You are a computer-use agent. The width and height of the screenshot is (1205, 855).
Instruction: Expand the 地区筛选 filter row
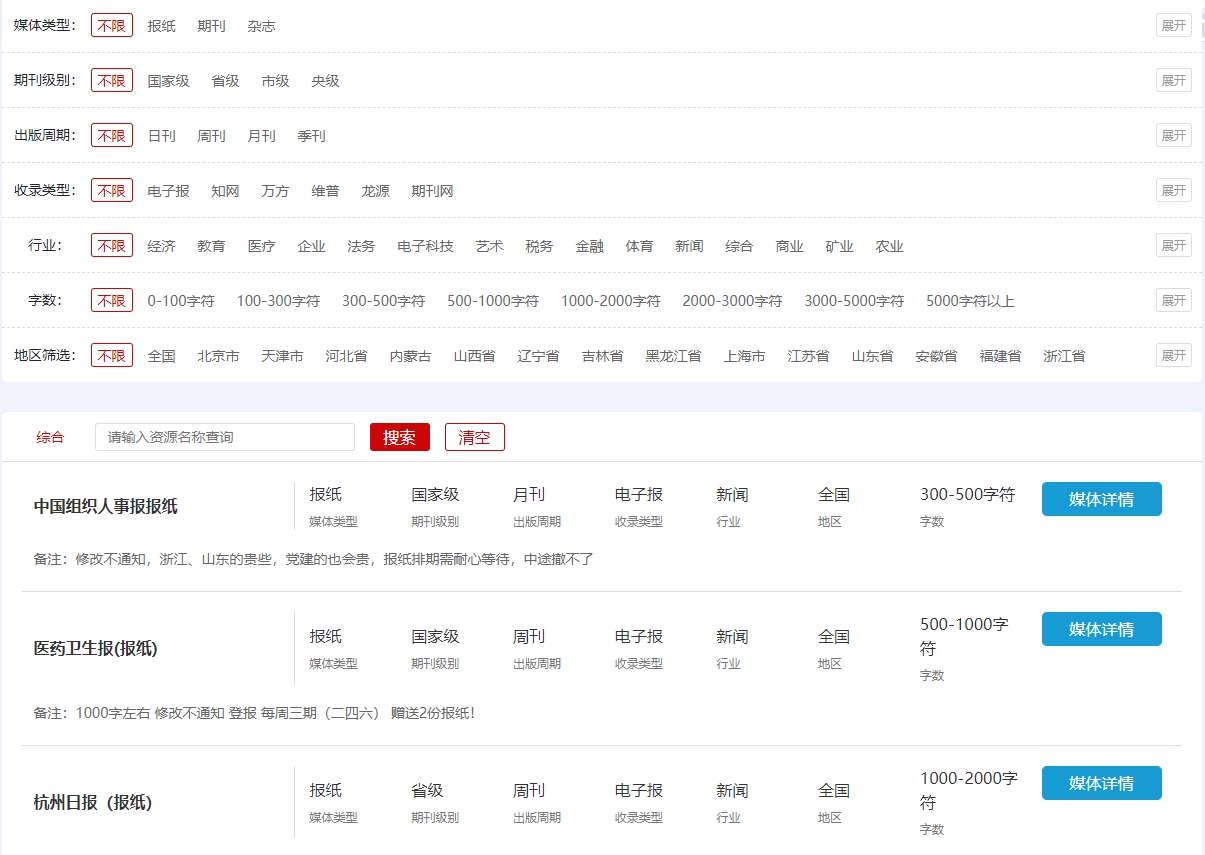[1173, 356]
